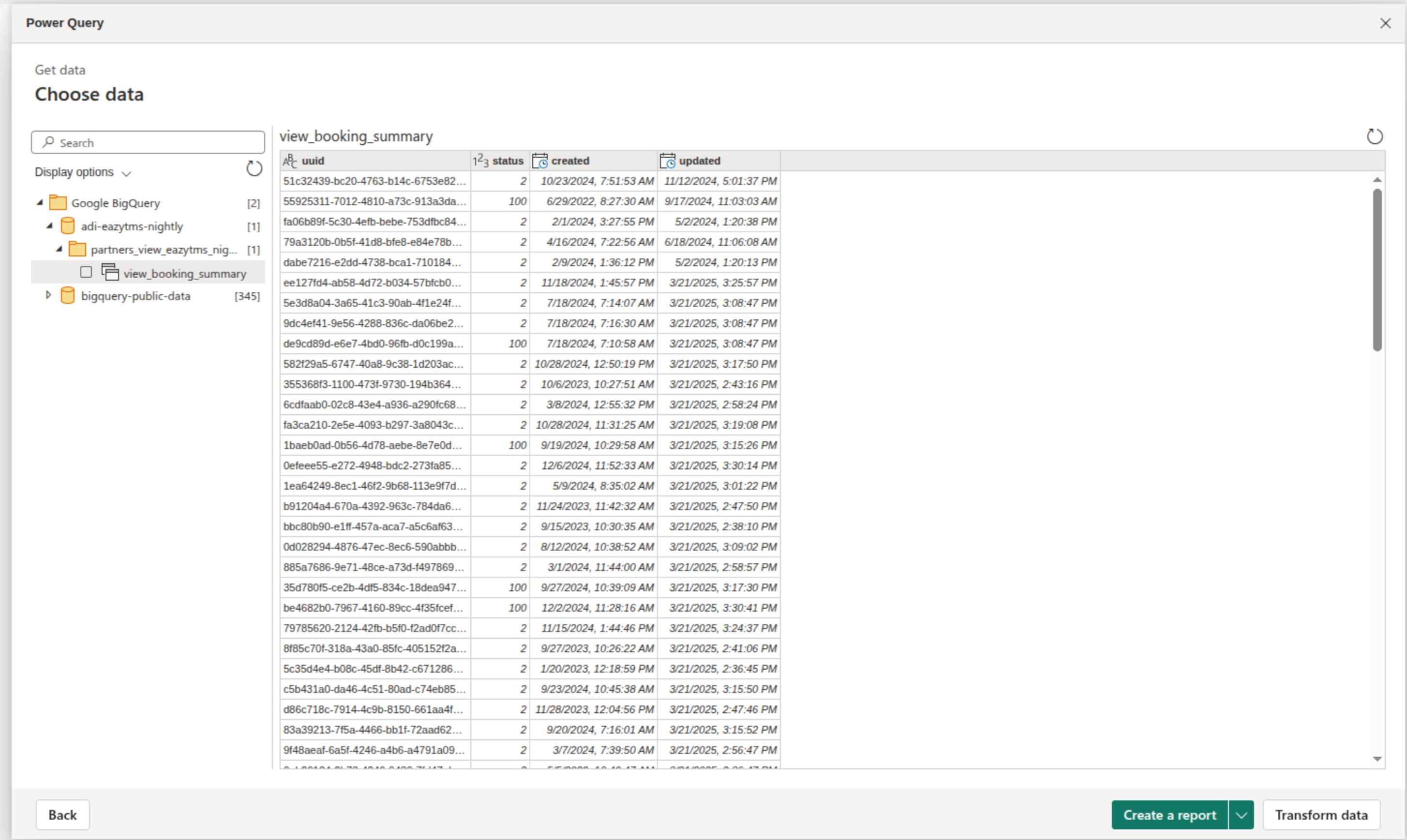
Task: Click the preview vertical scrollbar thumb
Action: pos(1377,270)
